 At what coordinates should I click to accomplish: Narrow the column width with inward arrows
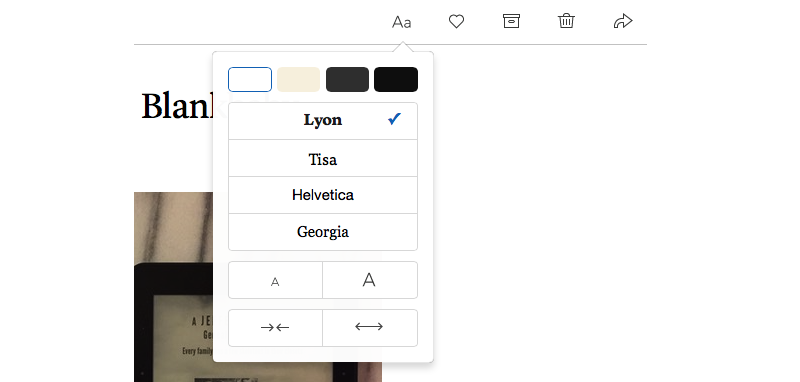pos(276,328)
